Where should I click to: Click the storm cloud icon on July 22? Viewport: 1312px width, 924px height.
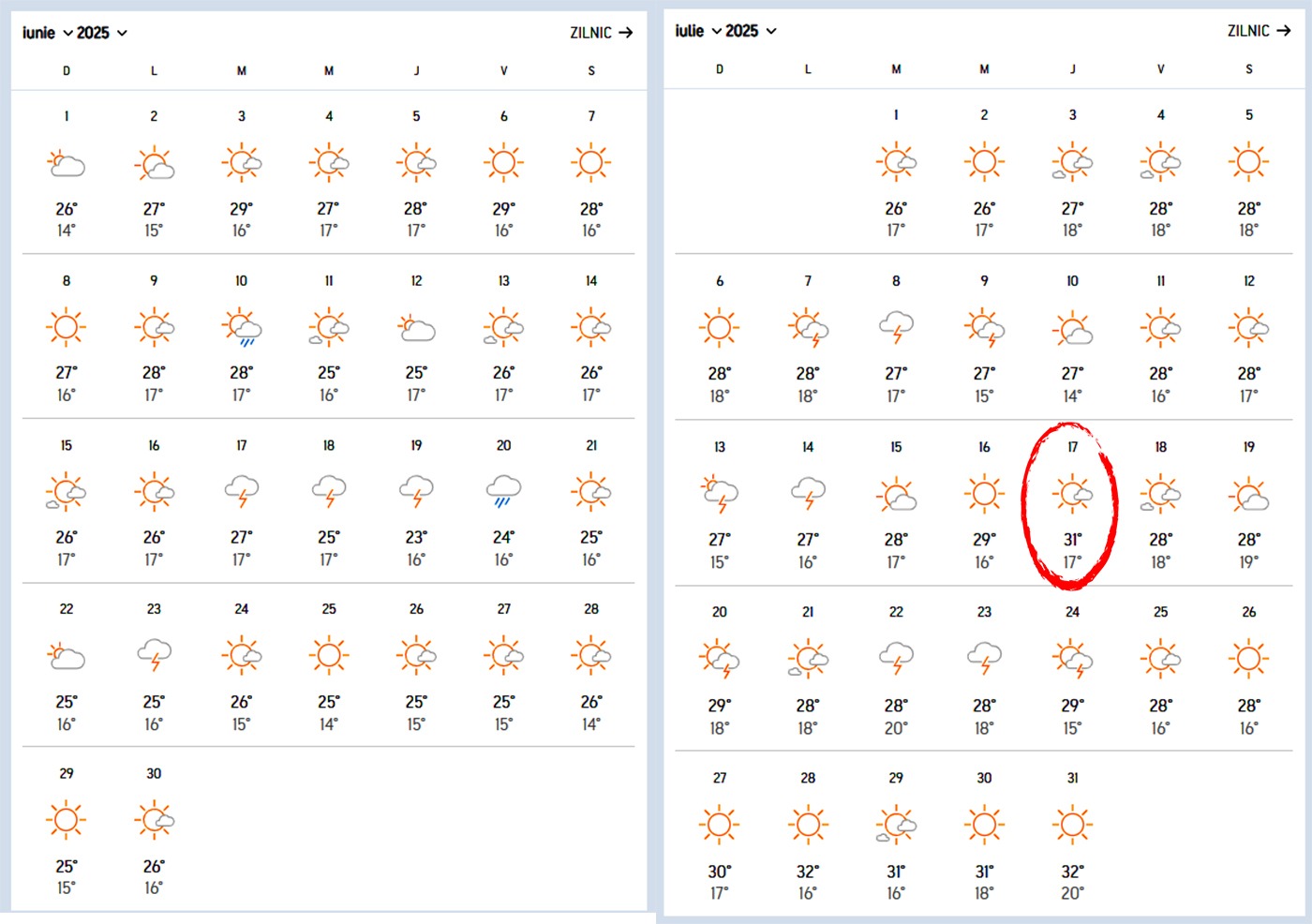(895, 655)
